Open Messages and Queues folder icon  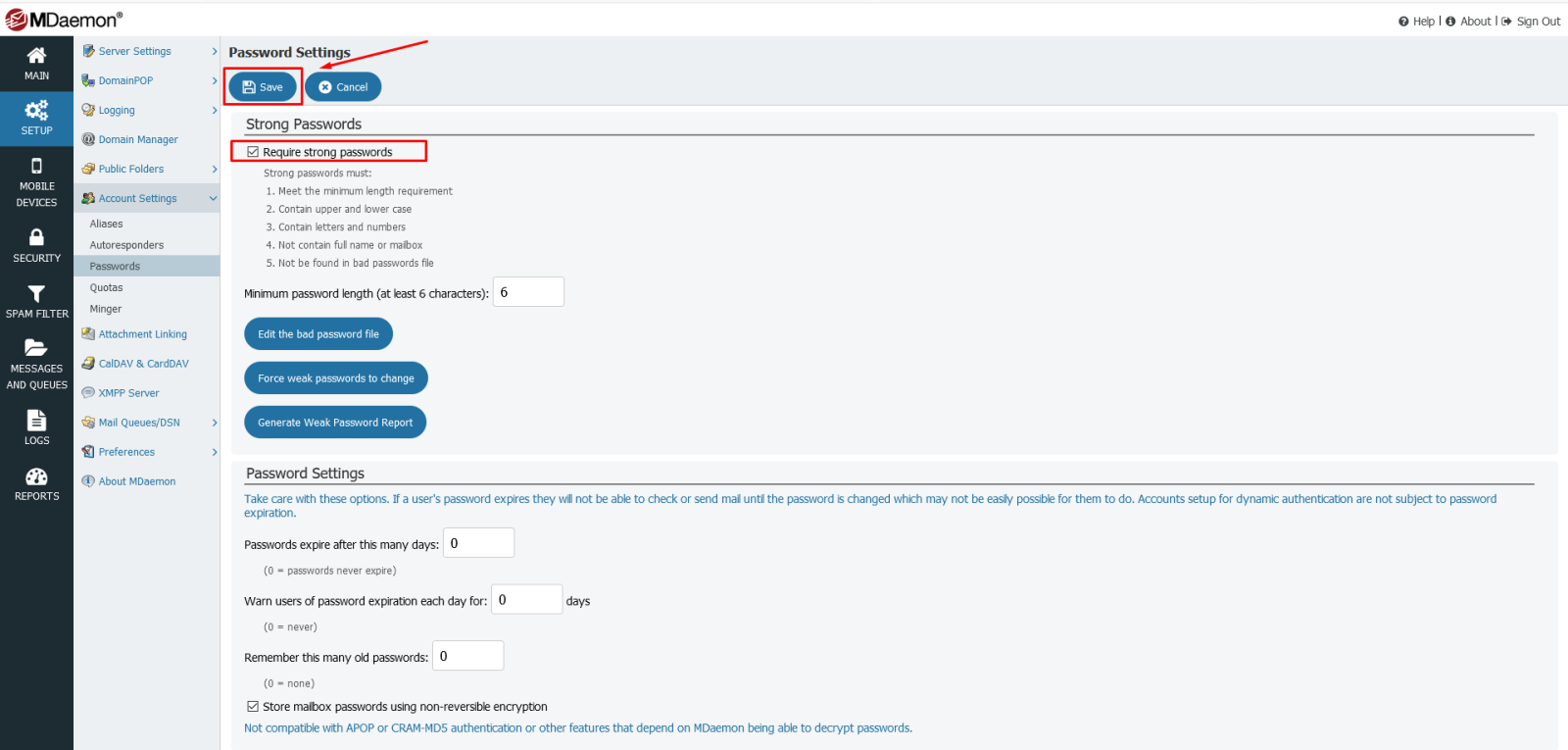[36, 347]
